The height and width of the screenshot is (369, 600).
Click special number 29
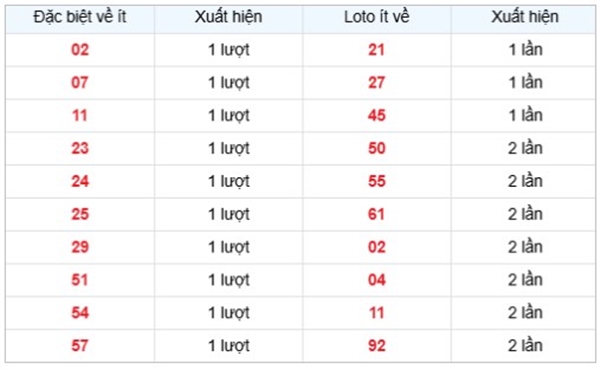coord(80,247)
